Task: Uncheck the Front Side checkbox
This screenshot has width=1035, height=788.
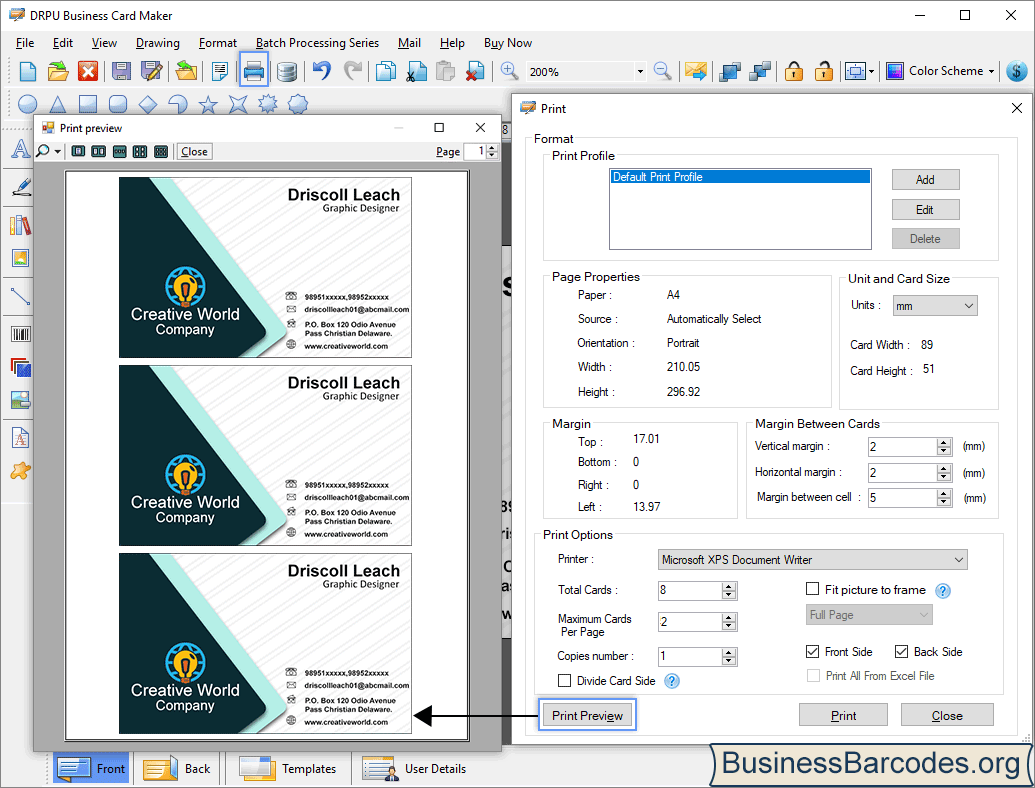Action: [813, 651]
